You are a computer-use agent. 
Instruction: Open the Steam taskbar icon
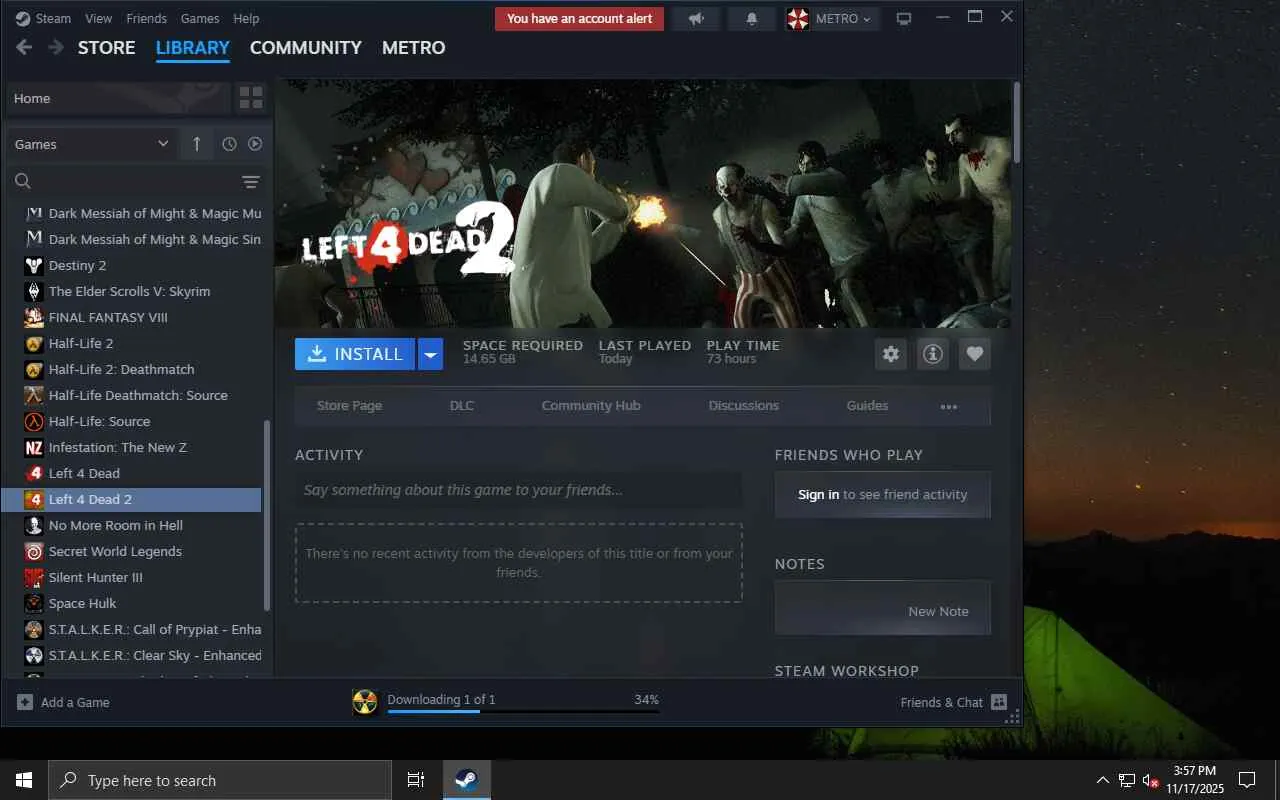pyautogui.click(x=466, y=780)
